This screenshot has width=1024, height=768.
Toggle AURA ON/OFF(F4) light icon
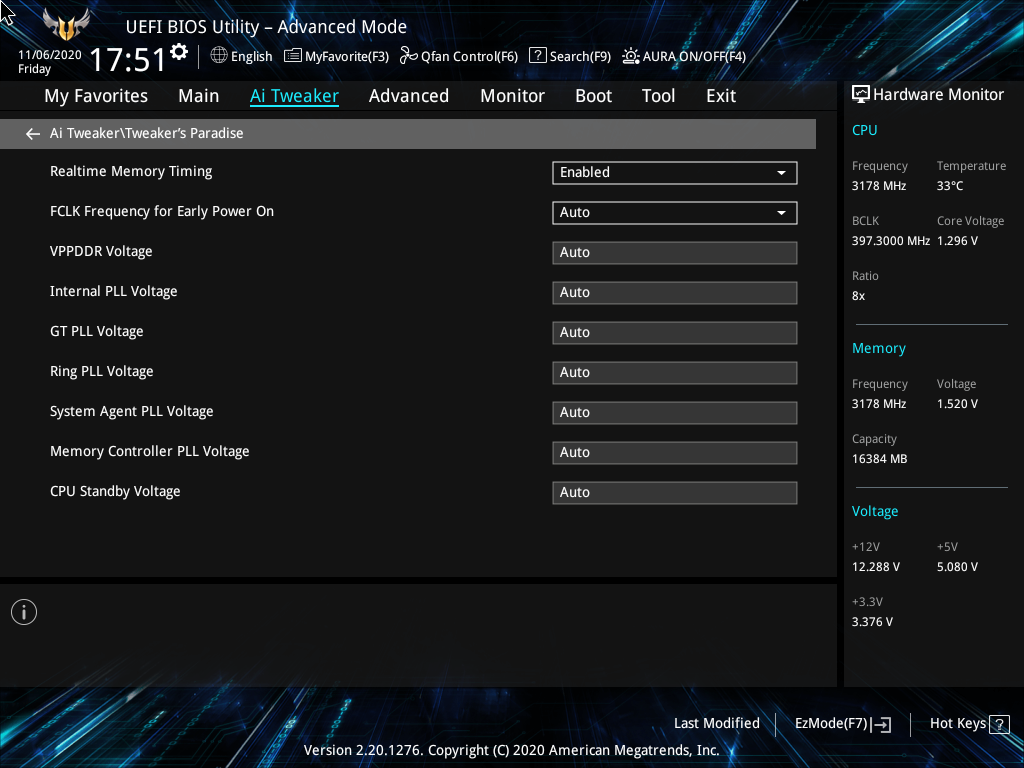click(631, 56)
